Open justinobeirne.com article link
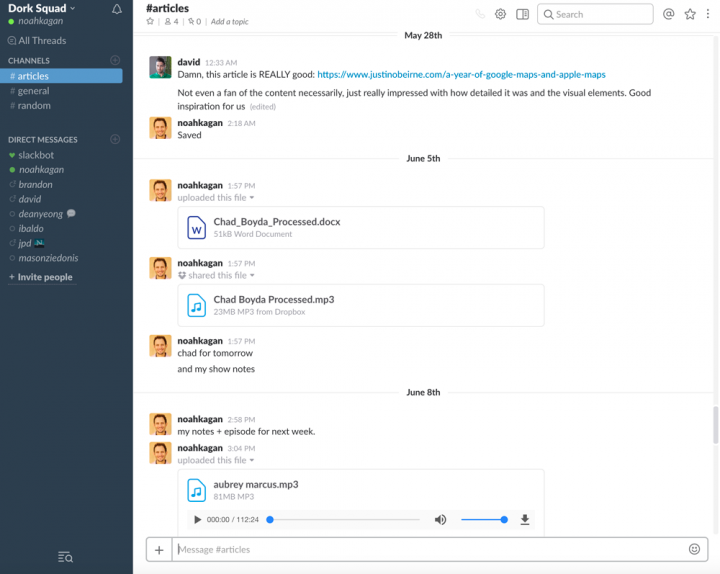The image size is (720, 574). 461,74
